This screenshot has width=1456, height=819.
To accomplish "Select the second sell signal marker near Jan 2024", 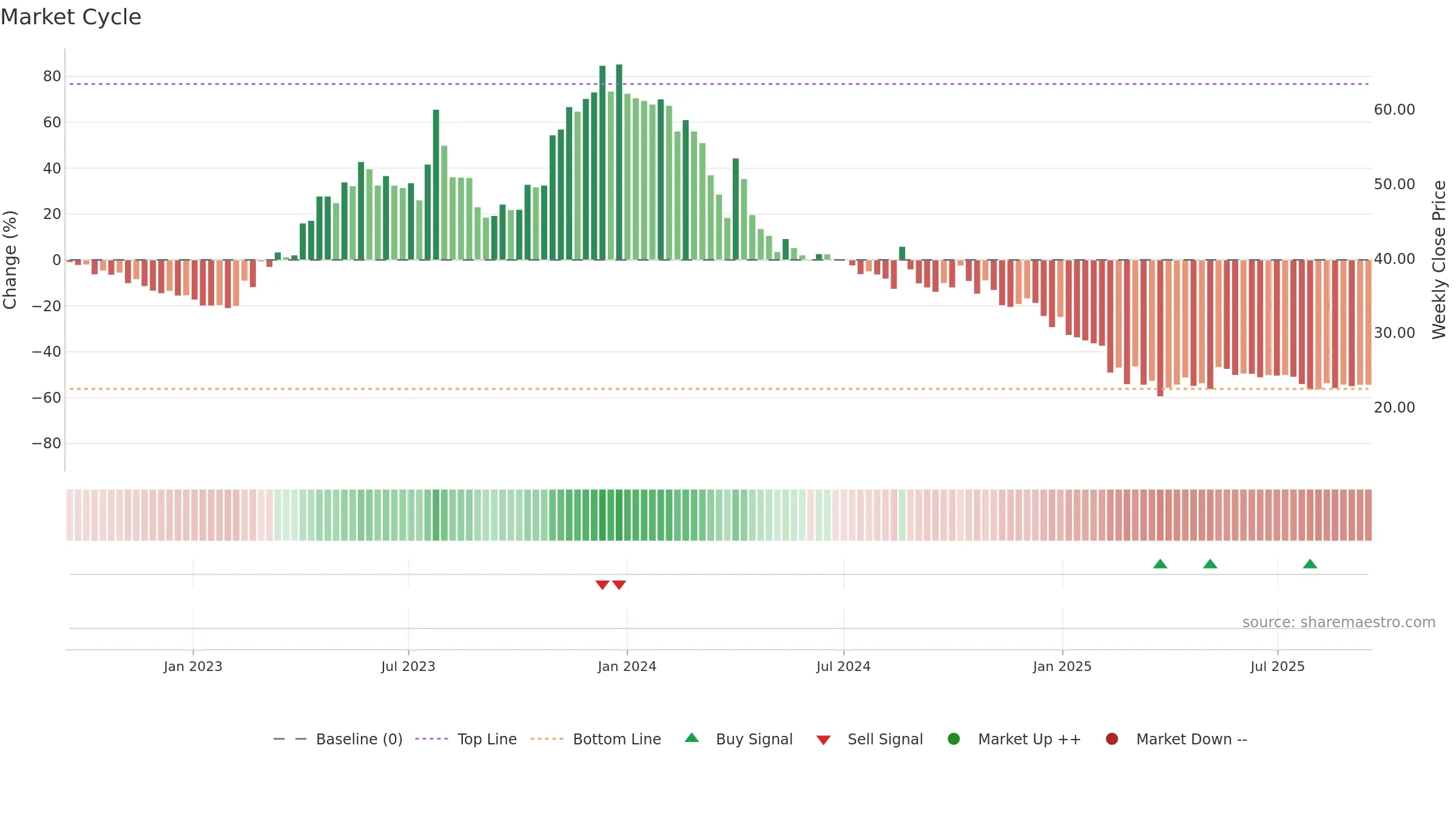I will coord(619,585).
